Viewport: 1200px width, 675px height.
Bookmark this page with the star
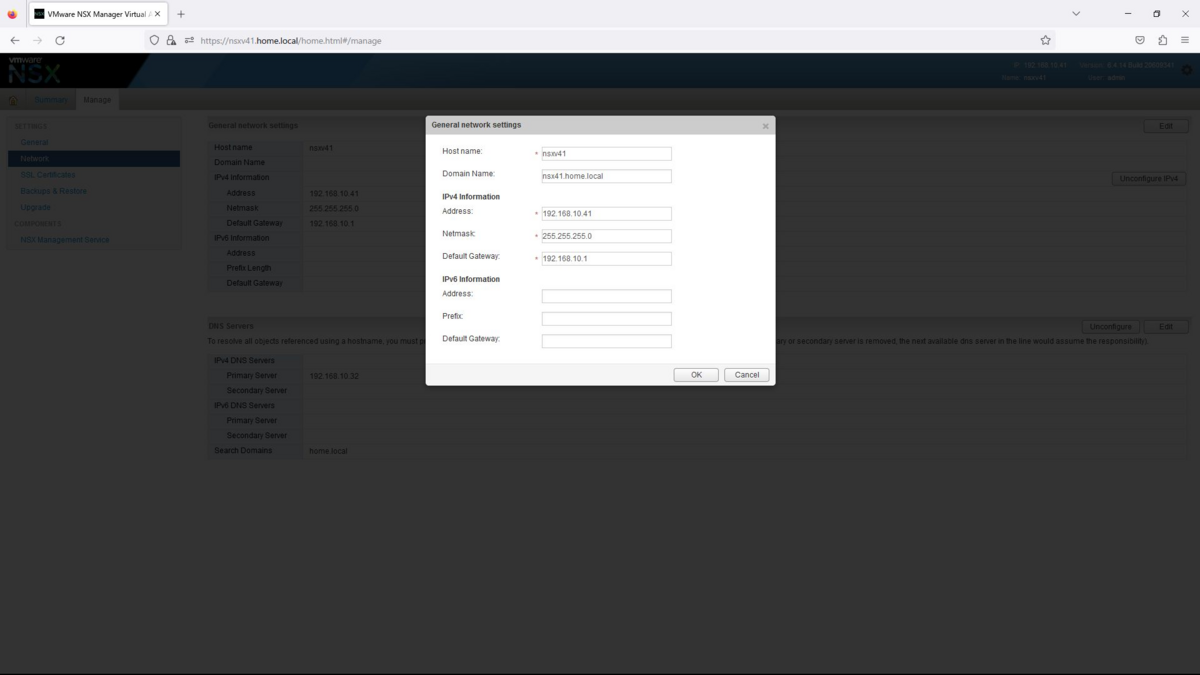point(1045,41)
